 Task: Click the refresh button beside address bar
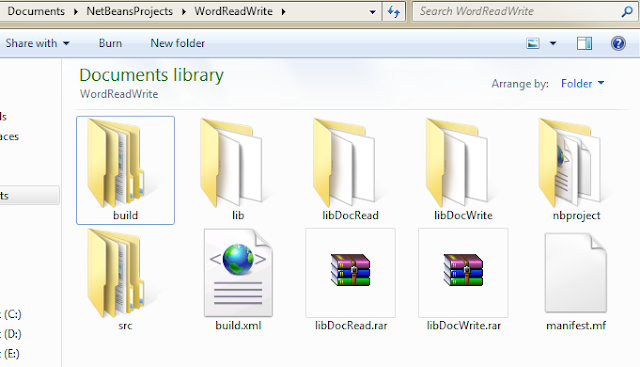394,11
